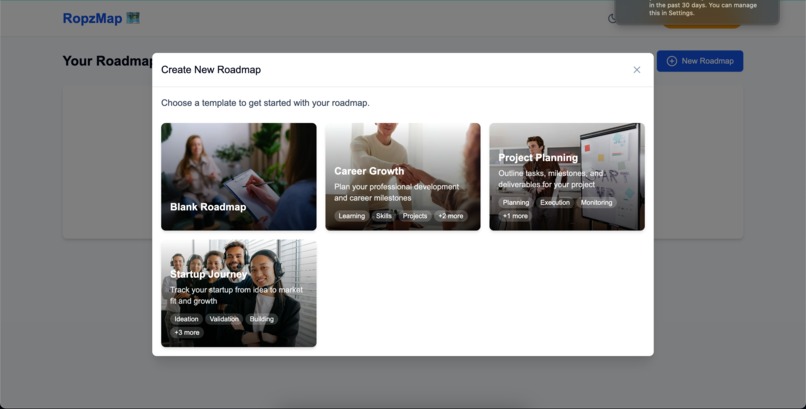
Task: Click the RopzMap logo text
Action: tap(92, 18)
